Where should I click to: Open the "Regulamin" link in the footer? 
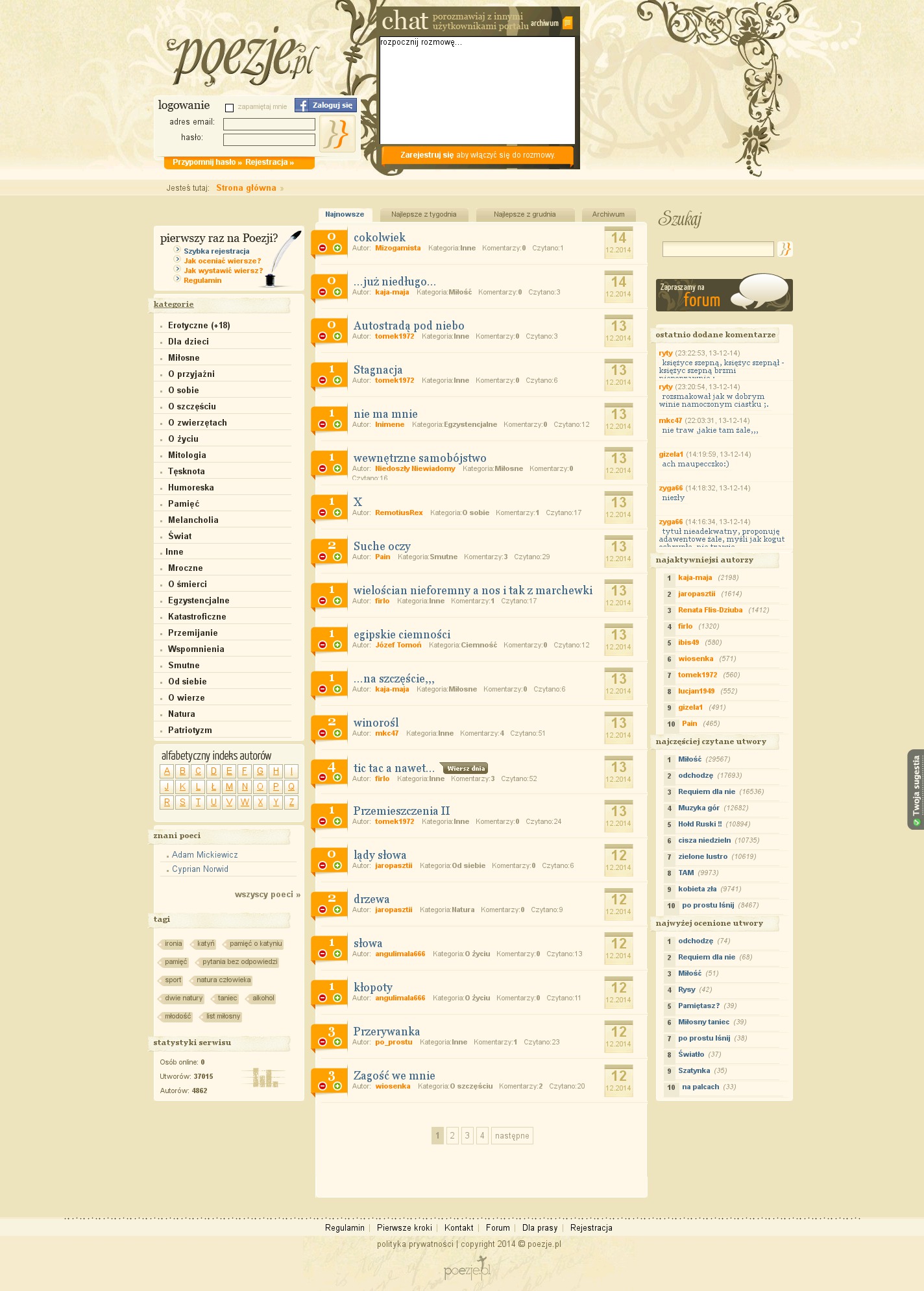click(x=345, y=1227)
